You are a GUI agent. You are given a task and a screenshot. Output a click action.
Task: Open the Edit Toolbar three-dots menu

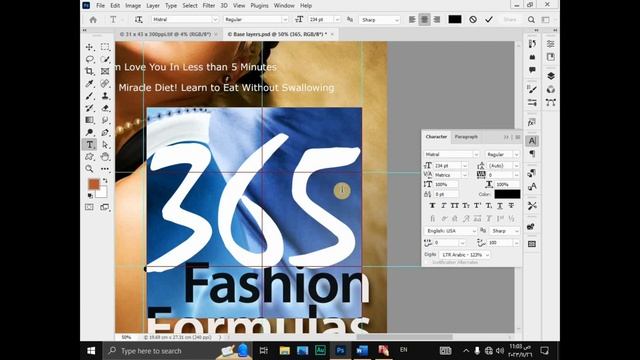tap(105, 169)
